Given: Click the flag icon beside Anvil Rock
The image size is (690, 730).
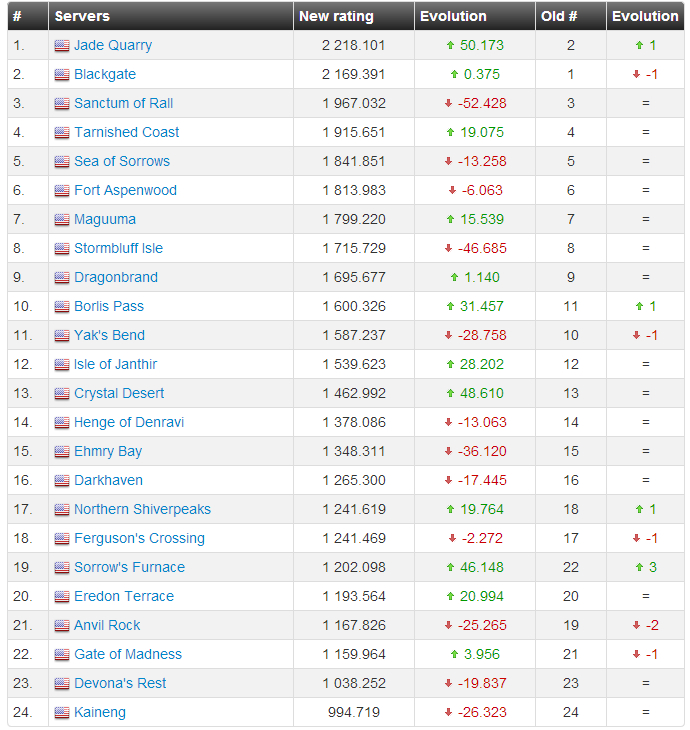Looking at the screenshot, I should (x=61, y=625).
